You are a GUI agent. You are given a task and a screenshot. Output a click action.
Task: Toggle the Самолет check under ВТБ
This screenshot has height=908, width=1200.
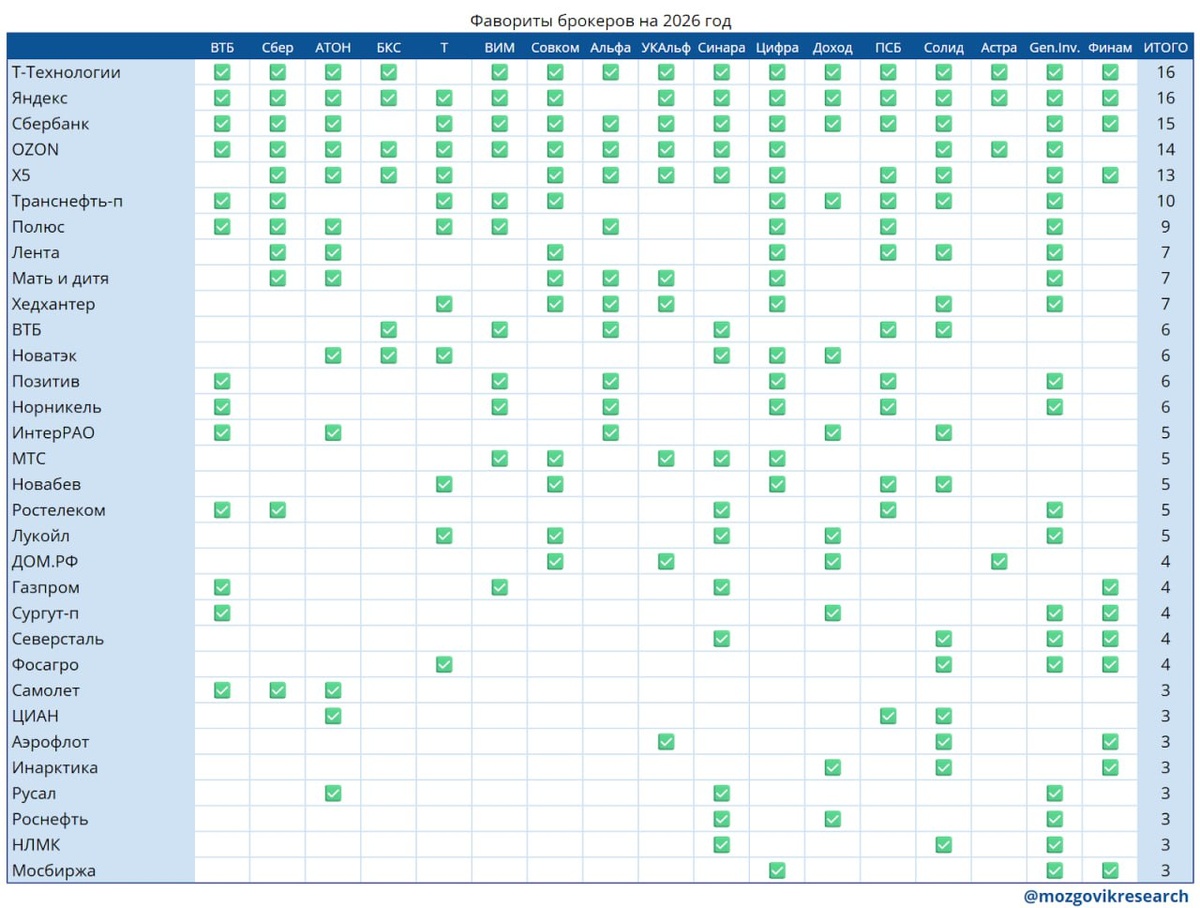pos(222,690)
